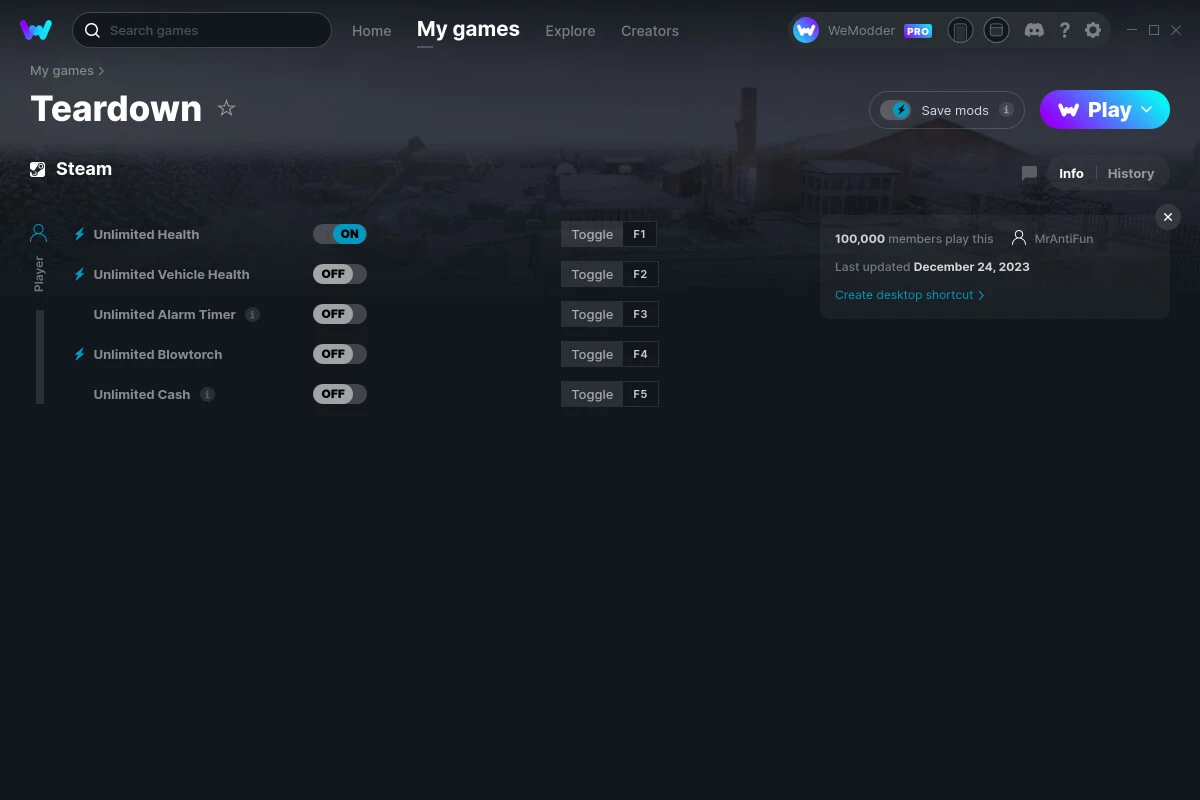This screenshot has width=1200, height=800.
Task: Click My games breadcrumb chevron
Action: pyautogui.click(x=101, y=71)
